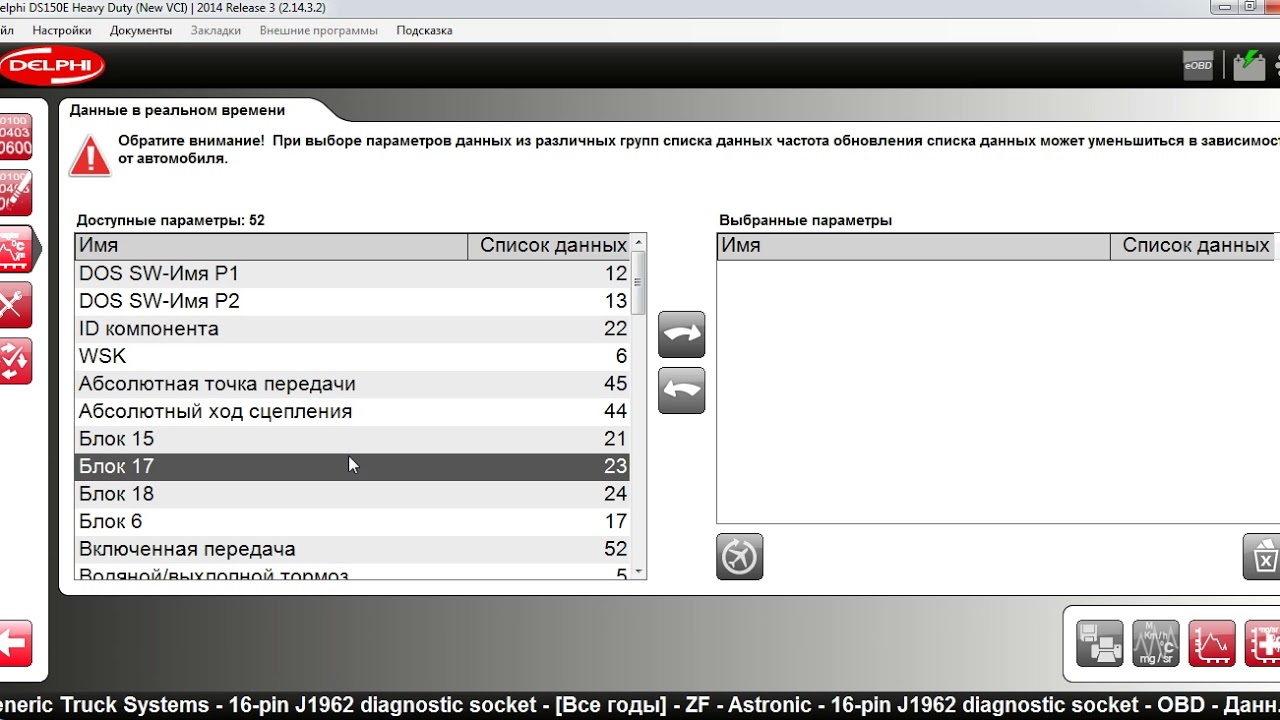Click the battery voltage icon
Screen dimensions: 1280x720
[x=1249, y=65]
